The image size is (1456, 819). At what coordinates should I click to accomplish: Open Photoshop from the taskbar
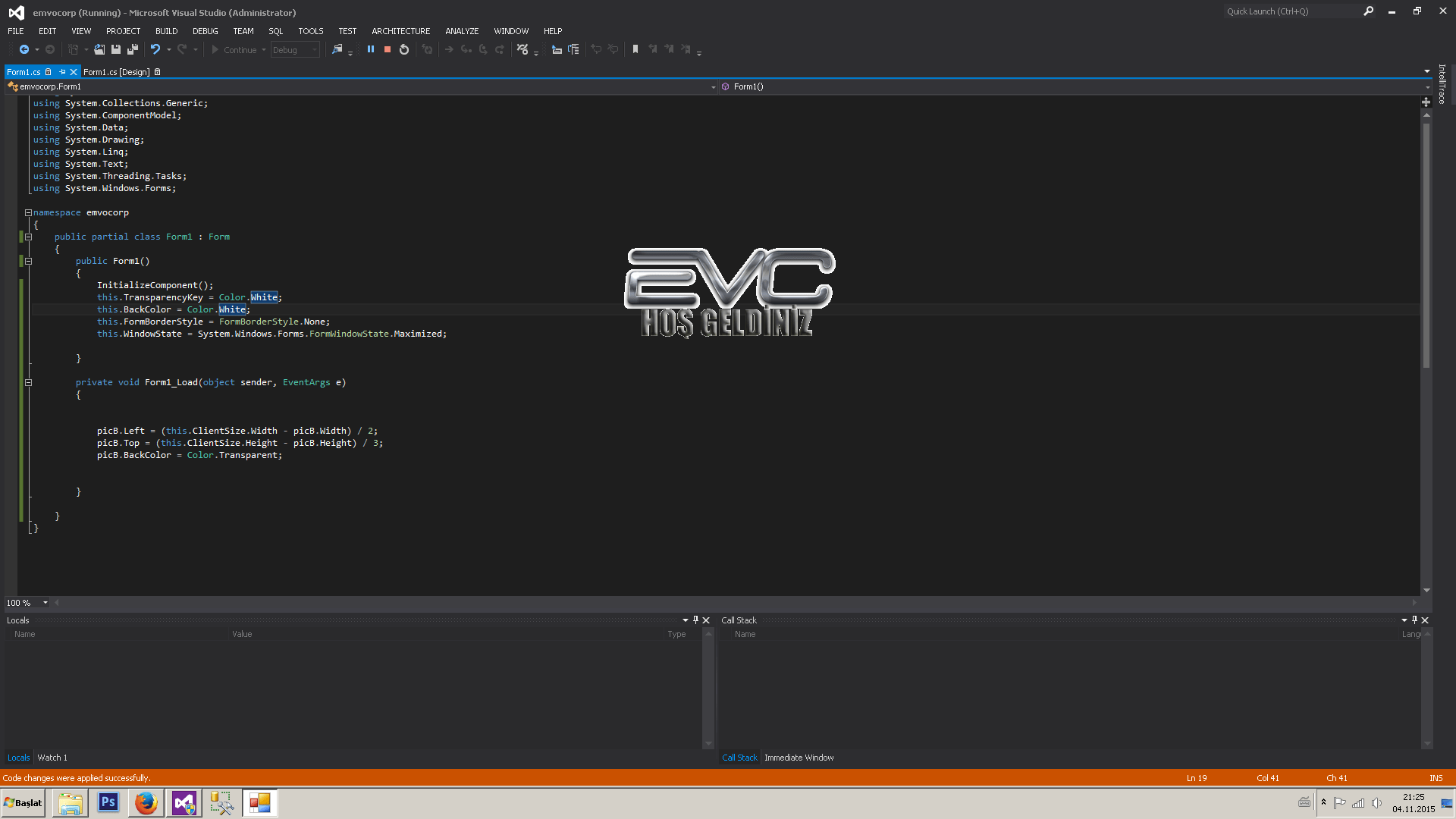tap(108, 802)
